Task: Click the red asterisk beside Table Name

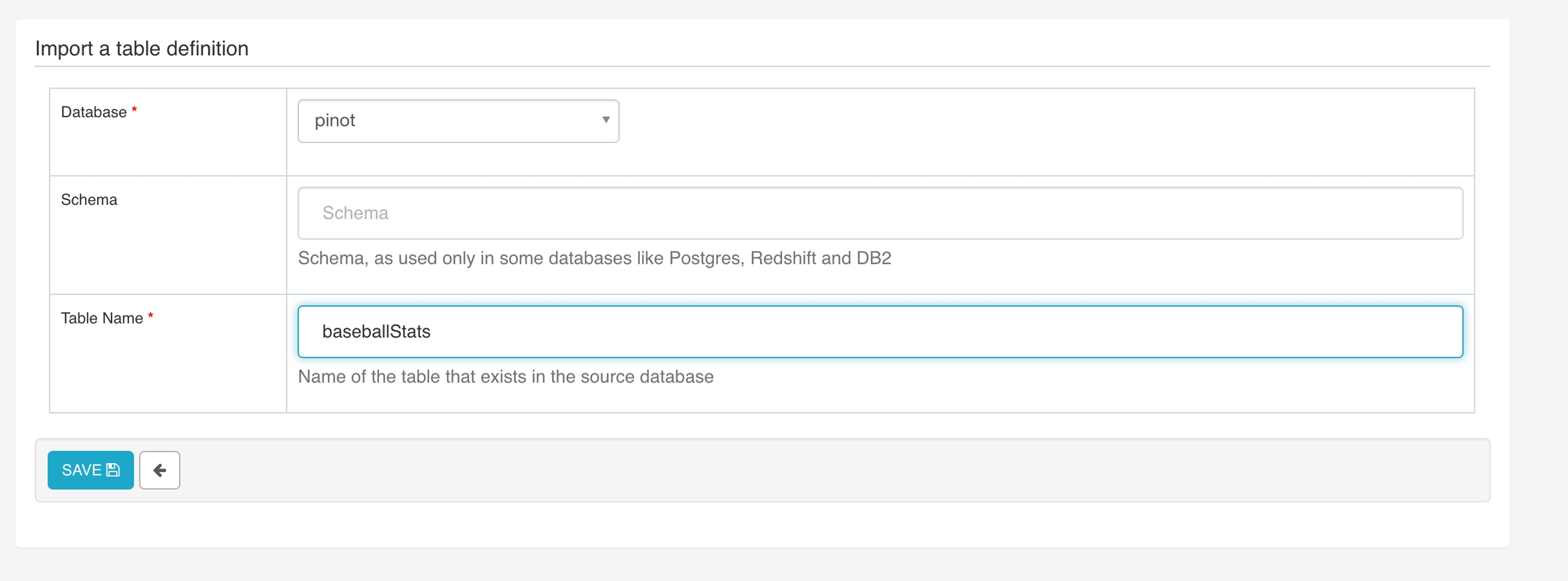Action: click(151, 316)
